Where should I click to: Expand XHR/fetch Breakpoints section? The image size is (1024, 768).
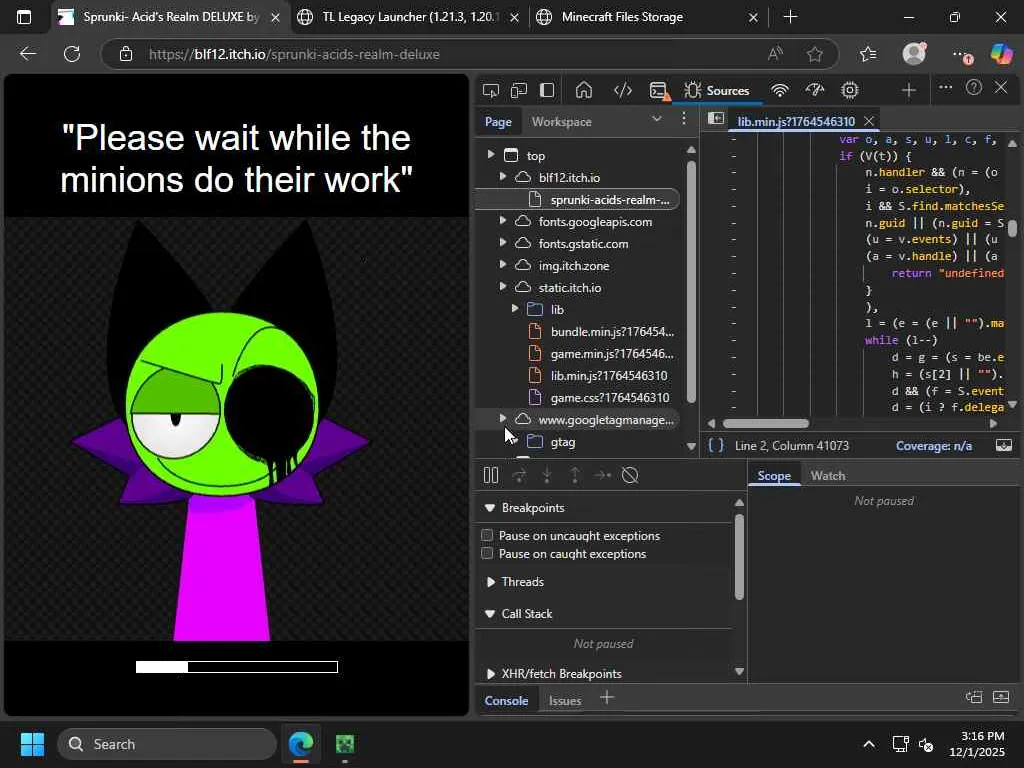(x=490, y=673)
